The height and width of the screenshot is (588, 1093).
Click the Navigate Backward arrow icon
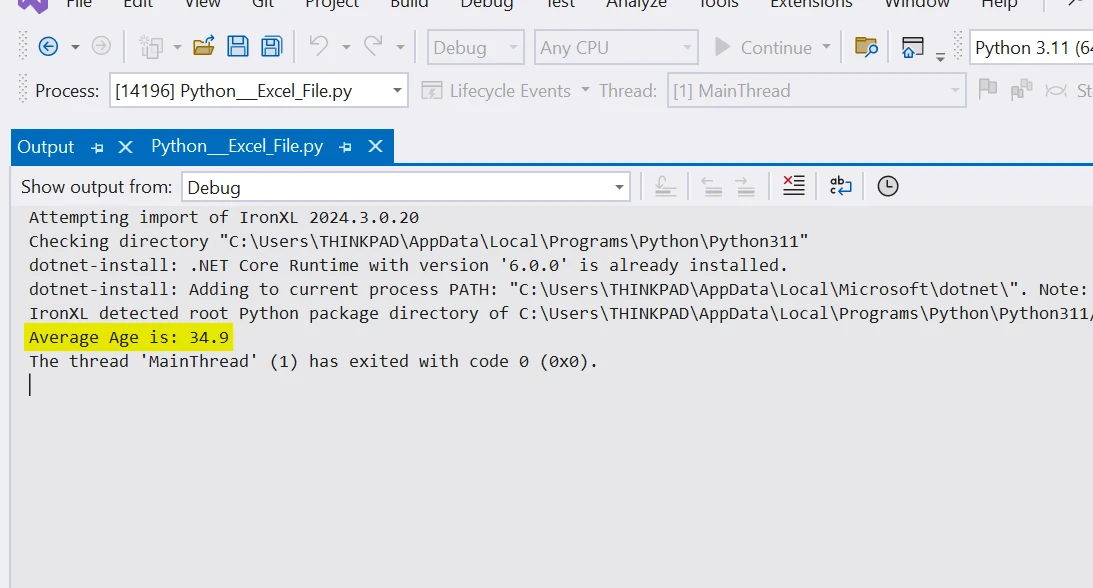tap(47, 47)
